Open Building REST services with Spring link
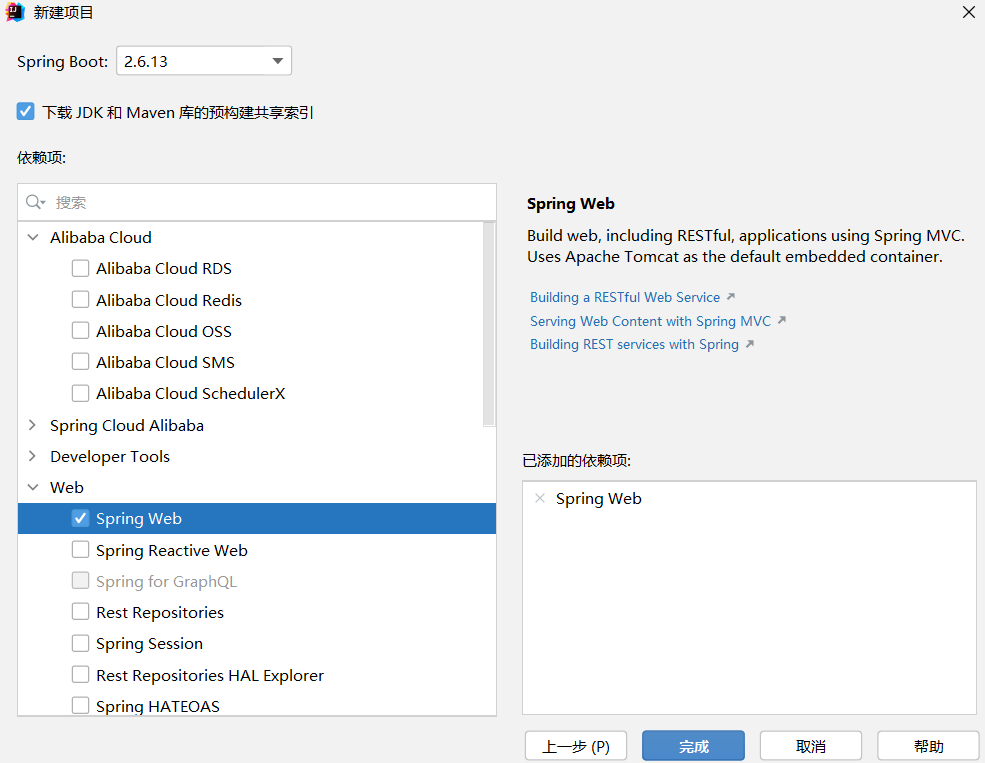Screen dimensions: 985x763 coord(634,344)
